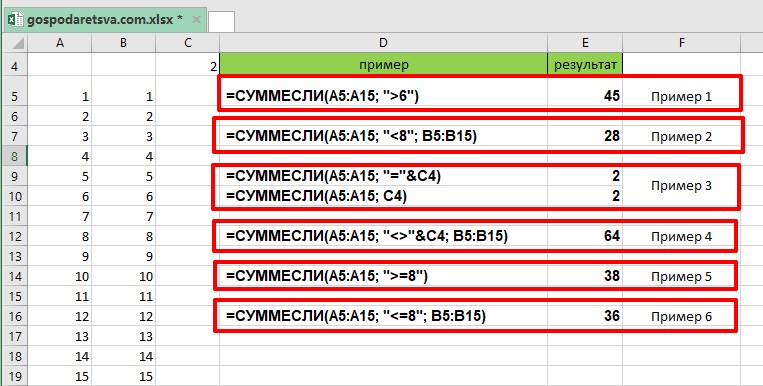This screenshot has width=763, height=386.
Task: Select row 8 header
Action: (14, 157)
